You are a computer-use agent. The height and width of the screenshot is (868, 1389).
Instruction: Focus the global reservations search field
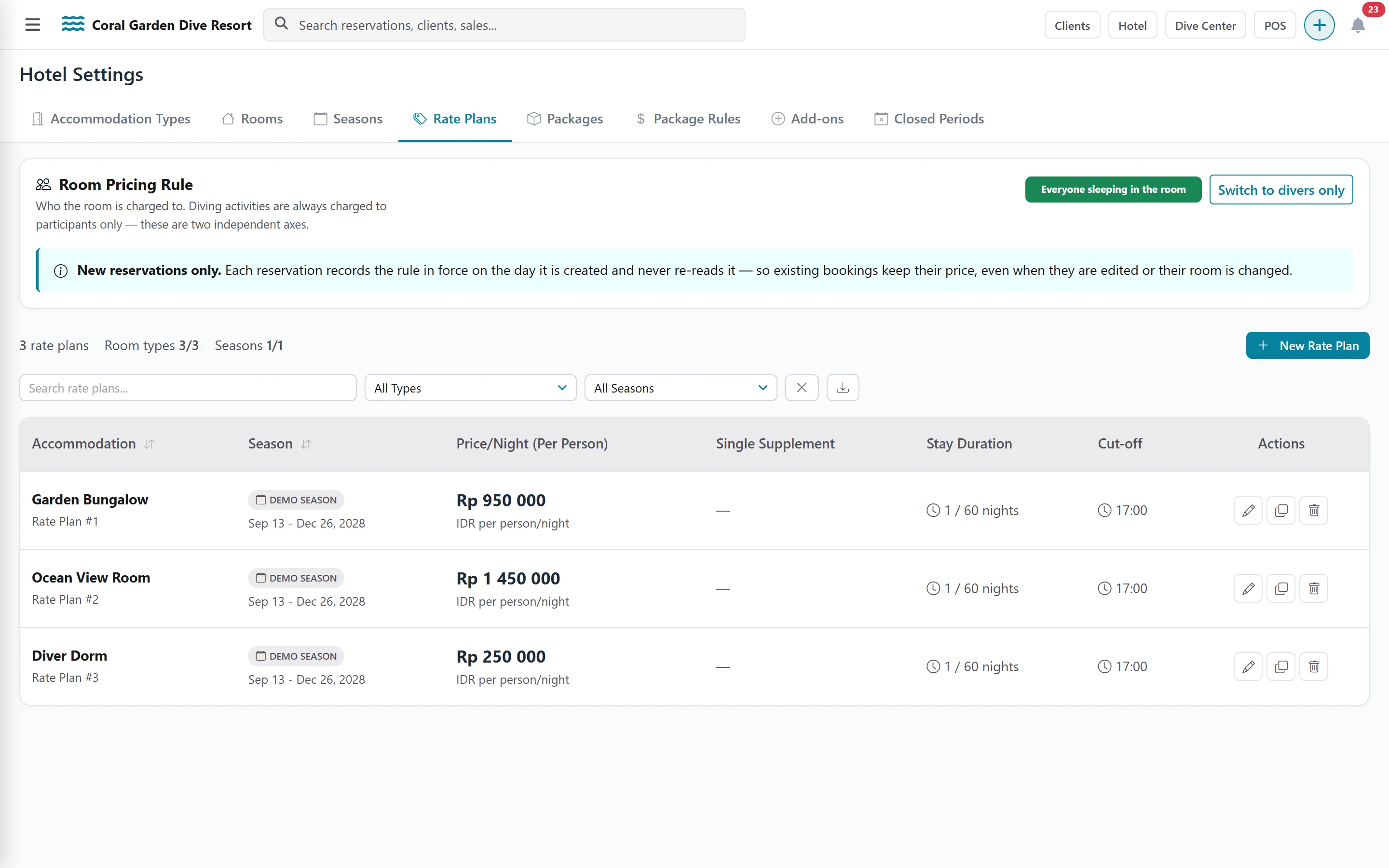pyautogui.click(x=504, y=25)
